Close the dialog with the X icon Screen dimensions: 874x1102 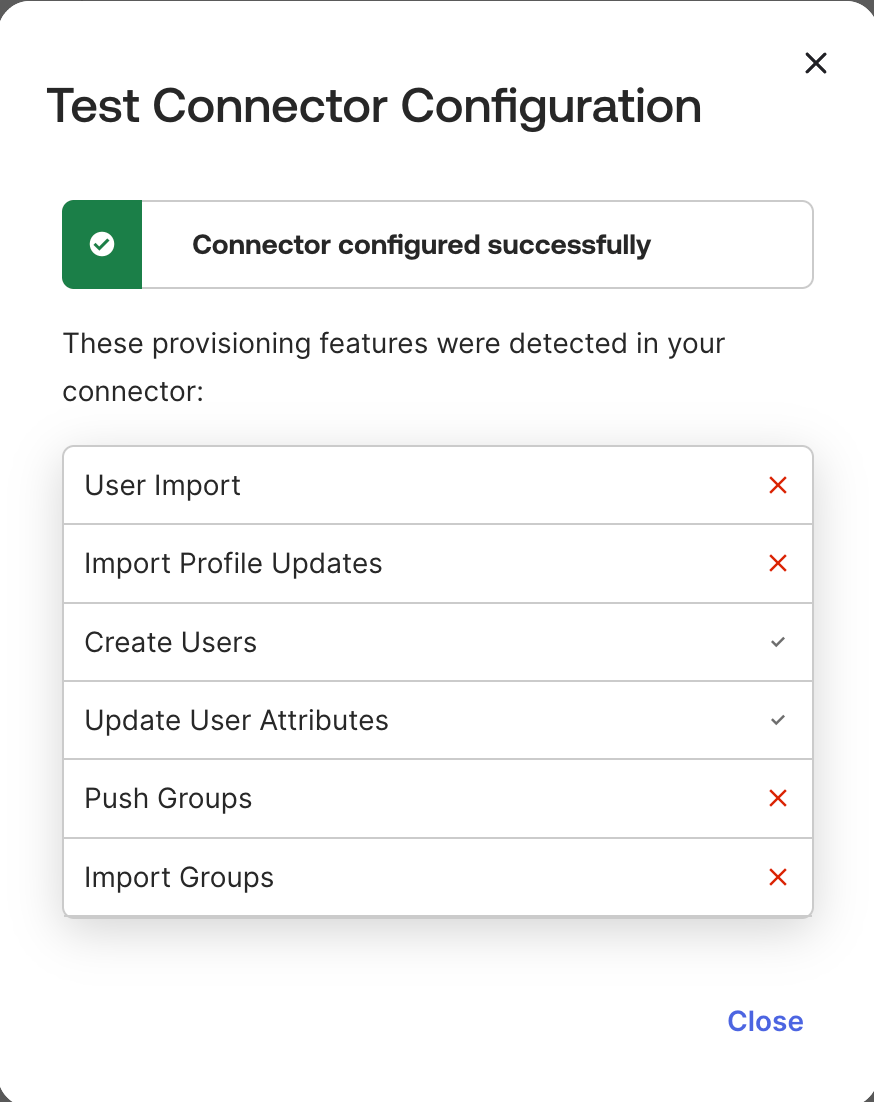[816, 64]
